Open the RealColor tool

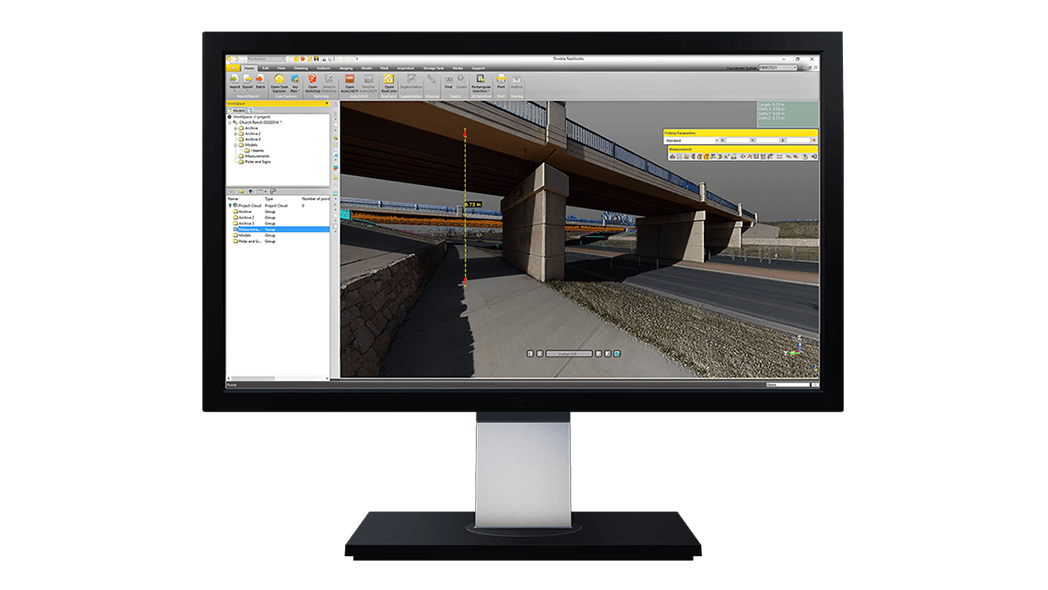(388, 80)
